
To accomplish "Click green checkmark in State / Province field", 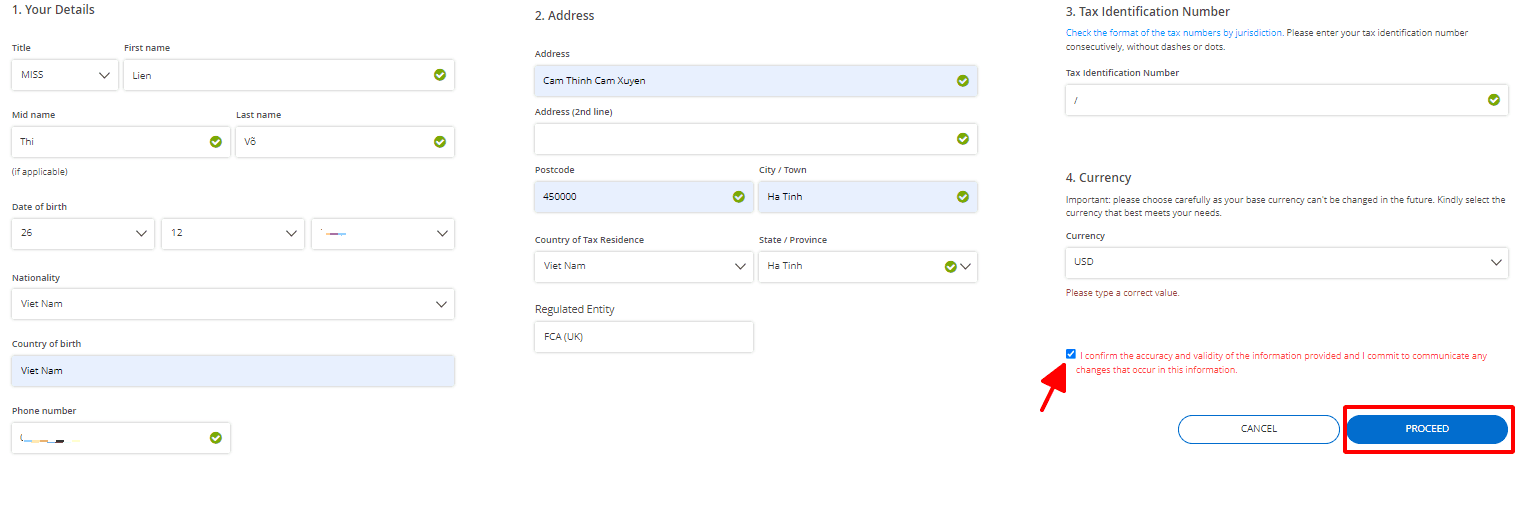I will tap(950, 267).
